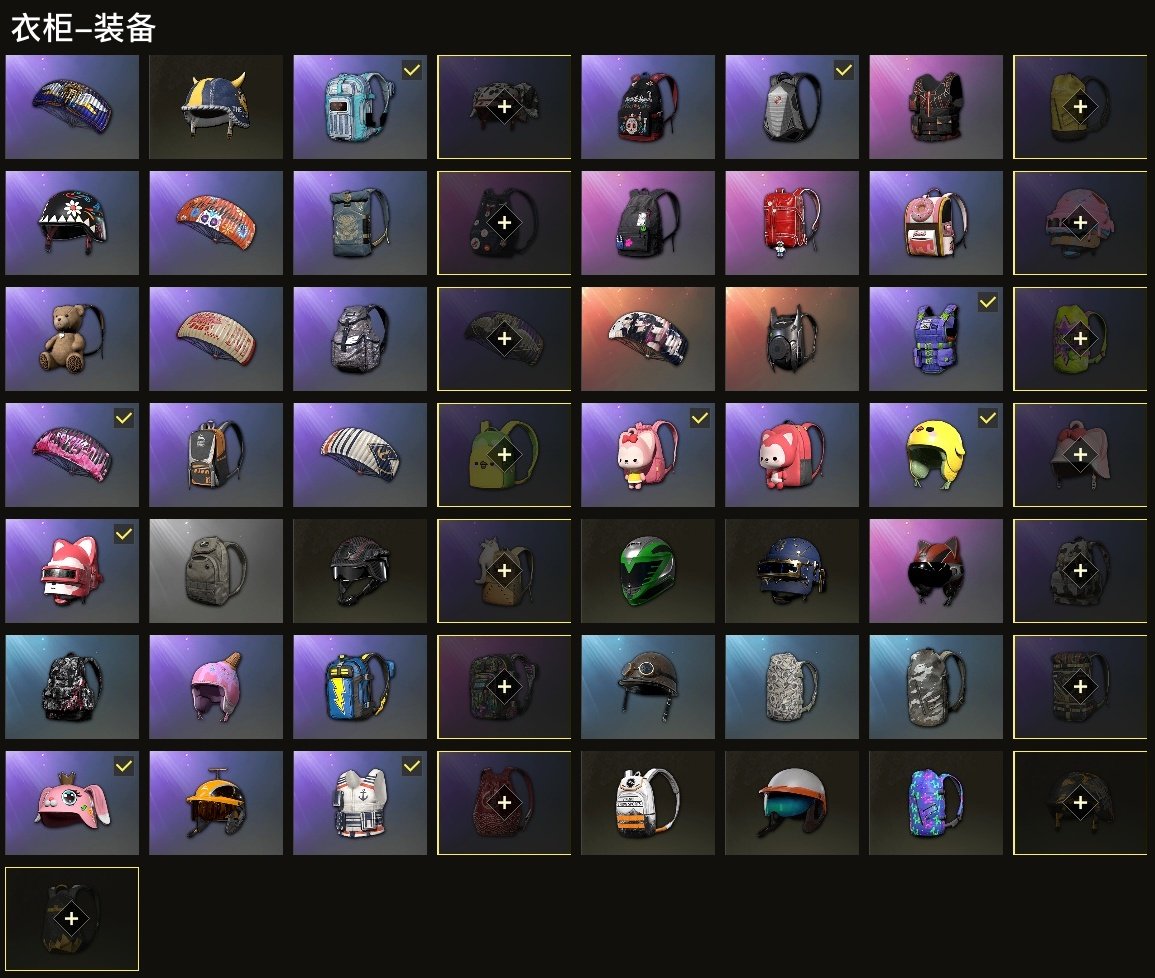
Task: Choose the pink ice cream cone helmet
Action: [x=216, y=686]
